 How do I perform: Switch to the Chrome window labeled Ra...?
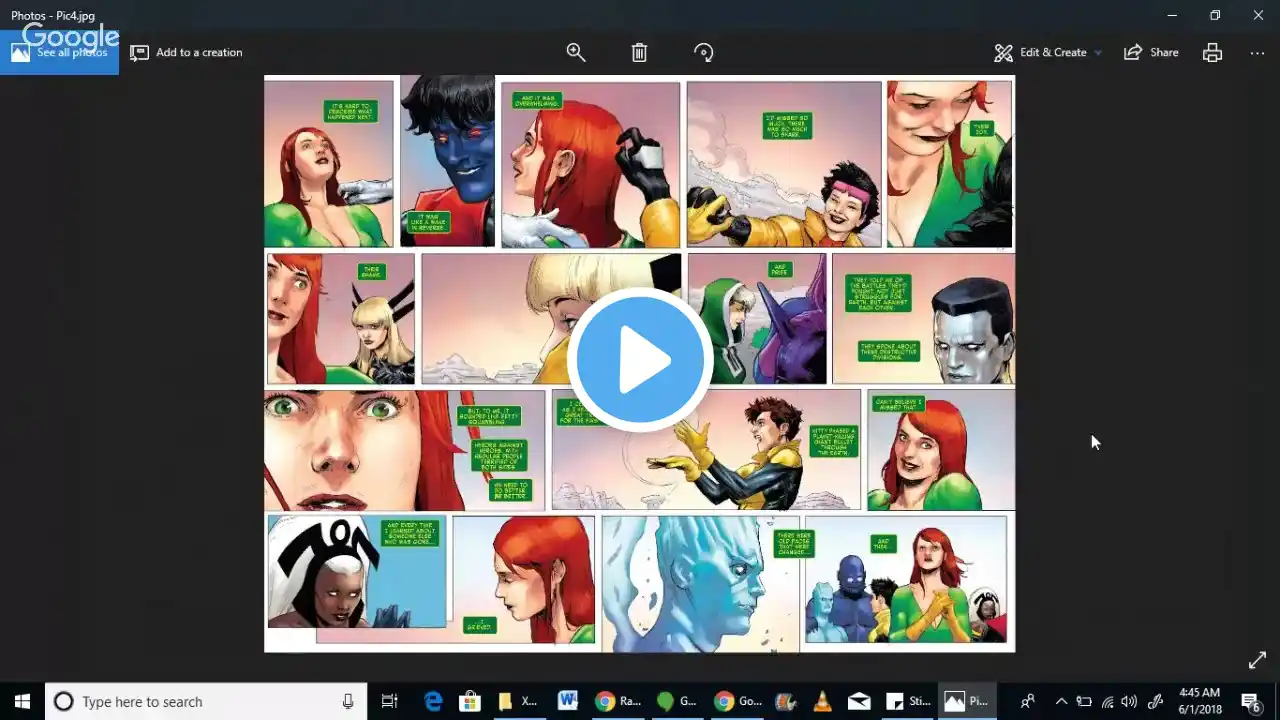pos(618,701)
